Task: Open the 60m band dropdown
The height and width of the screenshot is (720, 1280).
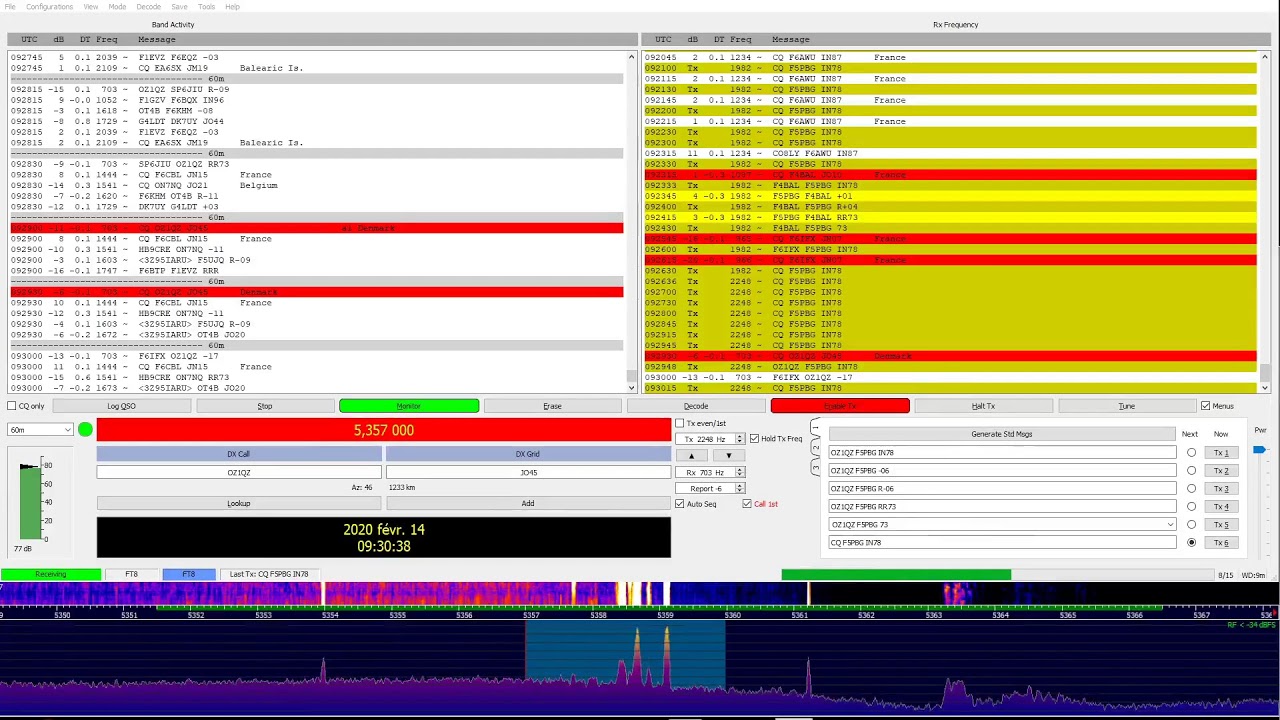Action: click(x=40, y=430)
